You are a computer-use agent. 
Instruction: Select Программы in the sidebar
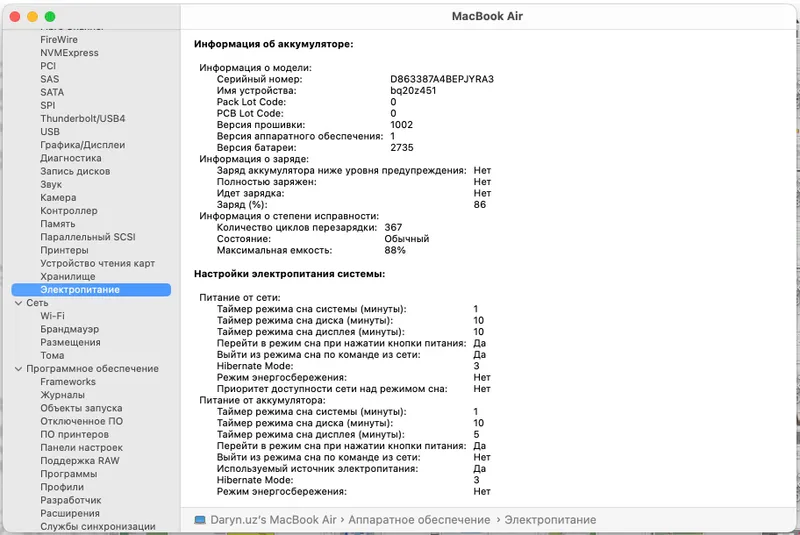[x=68, y=474]
